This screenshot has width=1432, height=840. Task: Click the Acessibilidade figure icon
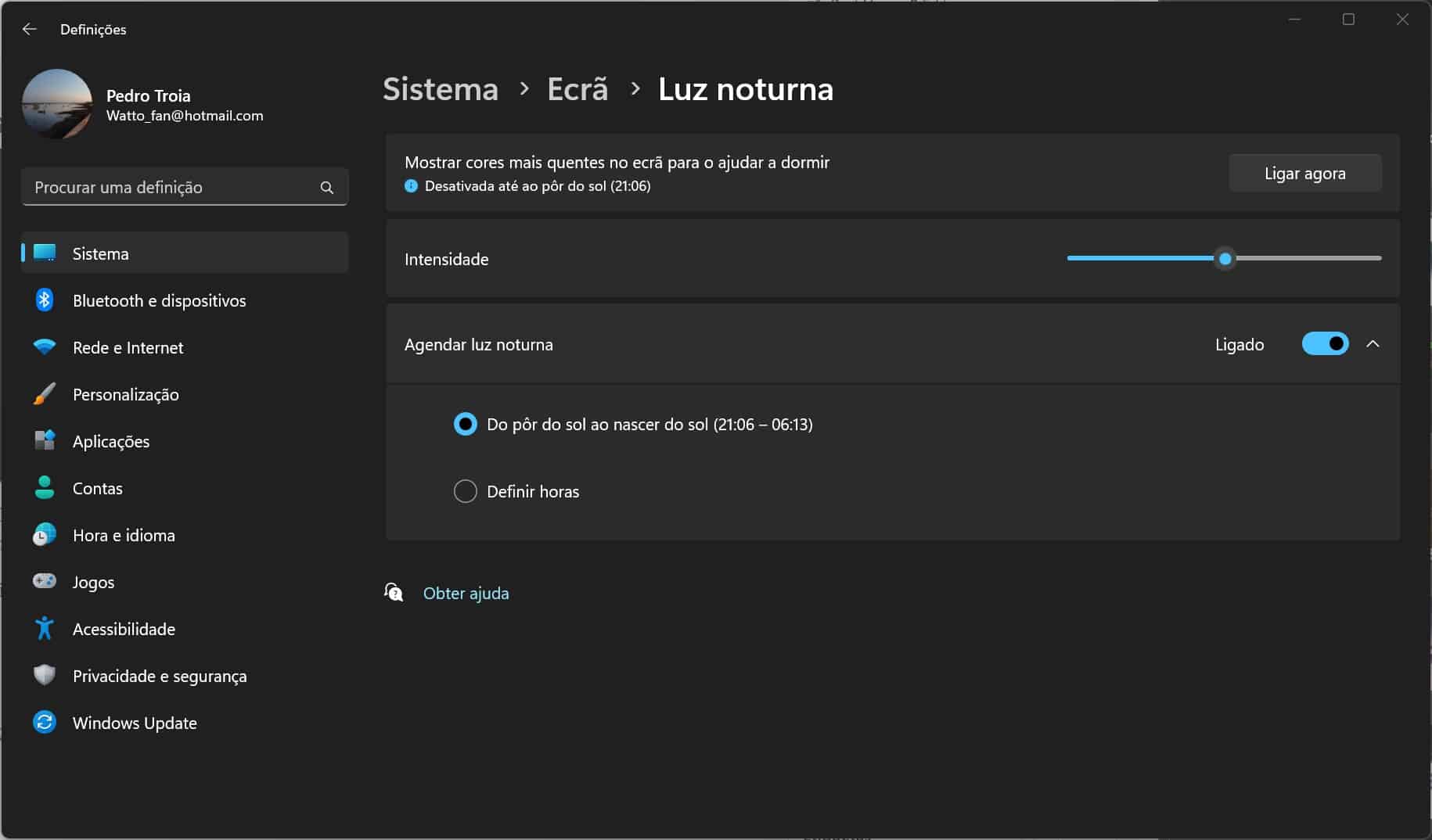tap(45, 628)
